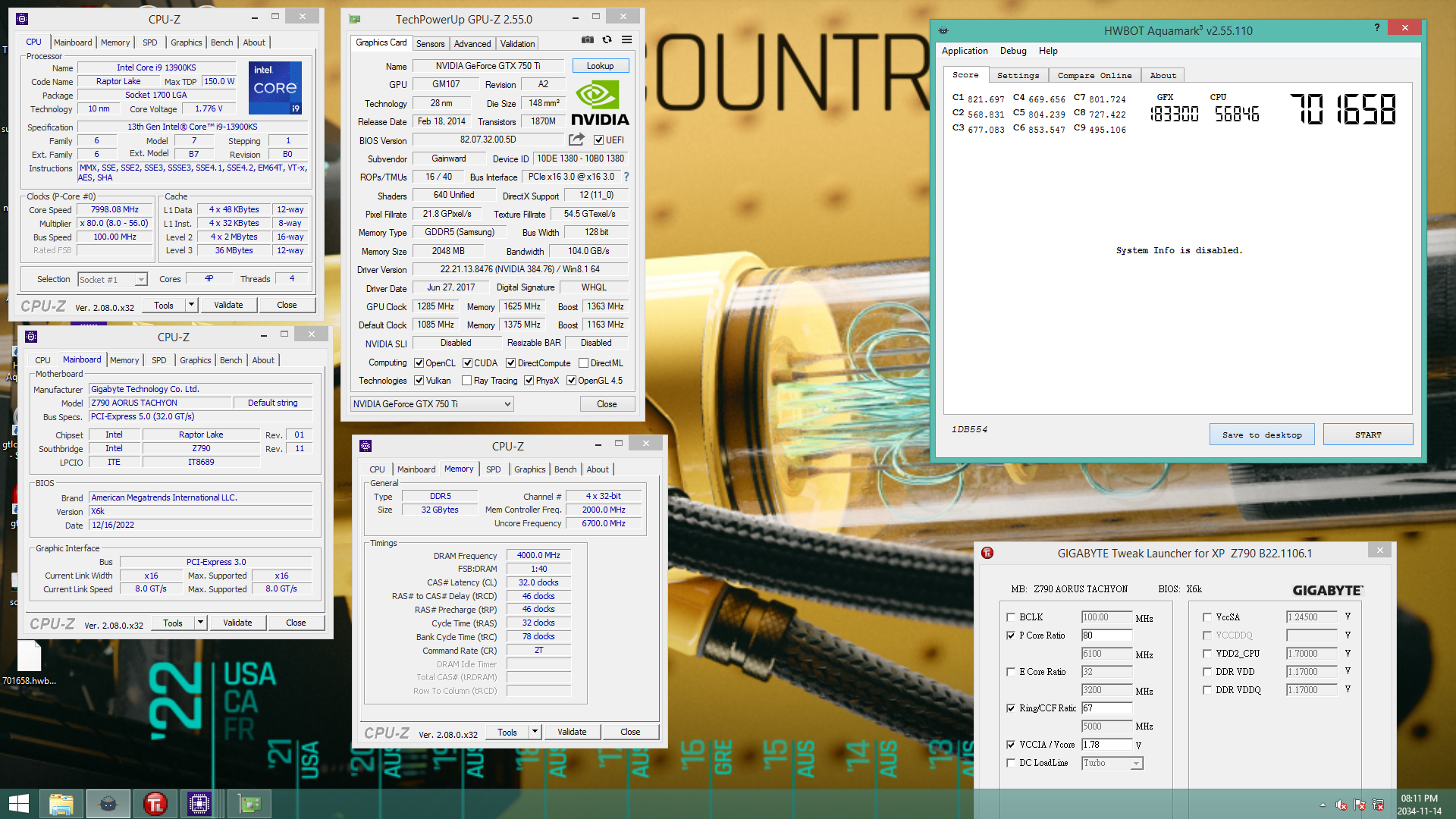Click Lookup button in GPU-Z
The height and width of the screenshot is (819, 1456).
[x=600, y=66]
